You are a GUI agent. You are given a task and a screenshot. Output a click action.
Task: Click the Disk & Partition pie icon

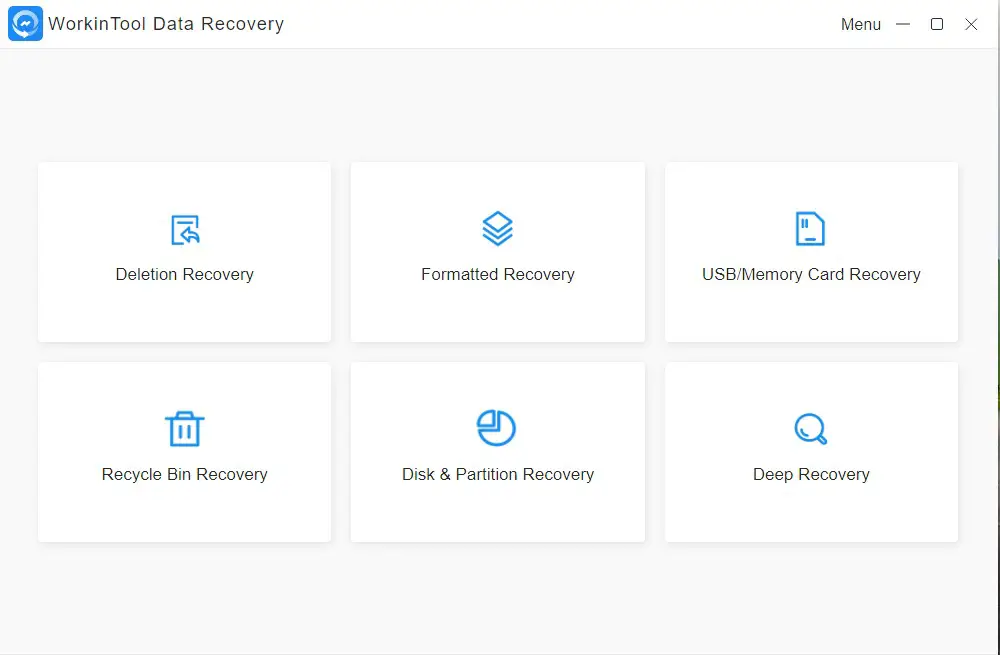496,428
